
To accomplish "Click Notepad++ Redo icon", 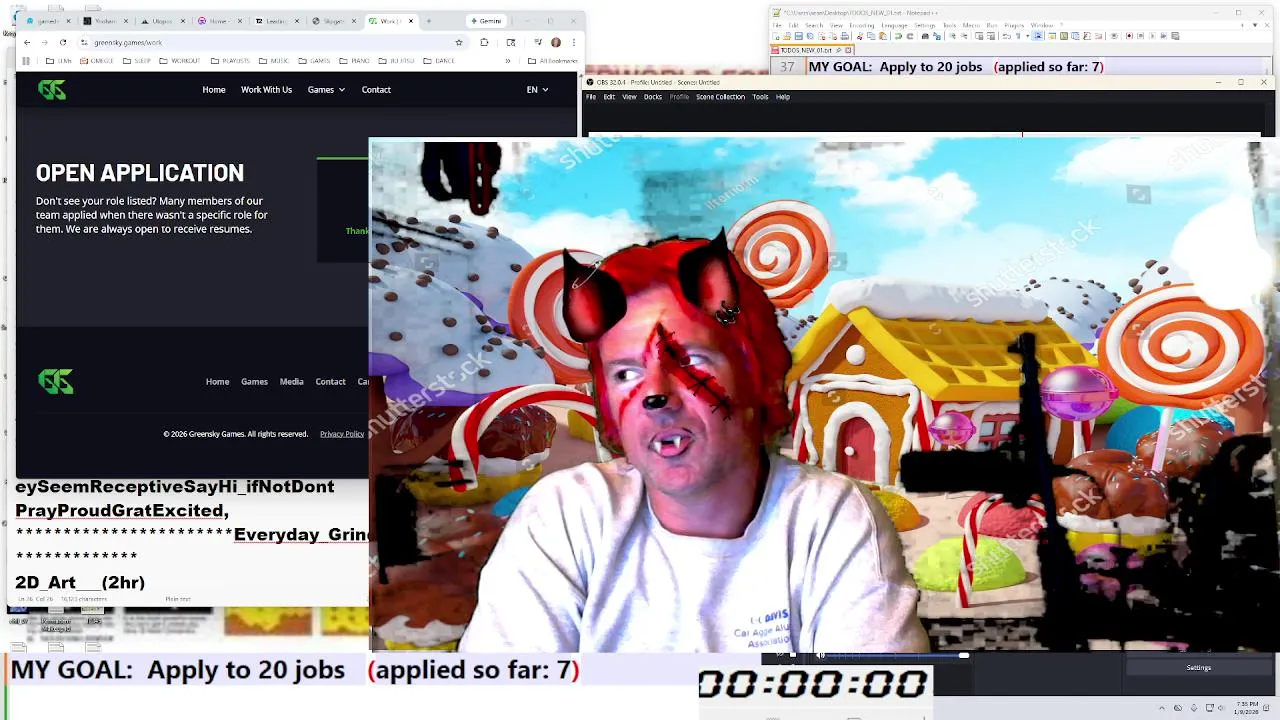I will pos(910,36).
